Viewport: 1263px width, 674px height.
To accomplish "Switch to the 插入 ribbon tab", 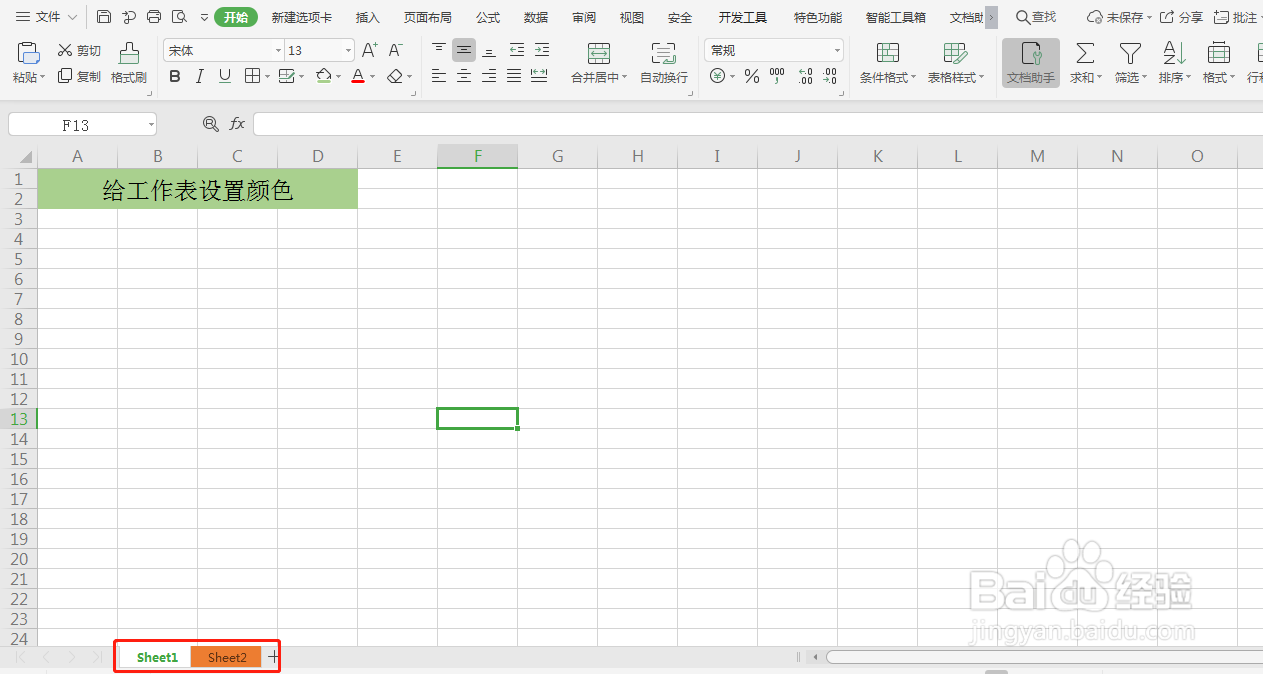I will coord(368,17).
